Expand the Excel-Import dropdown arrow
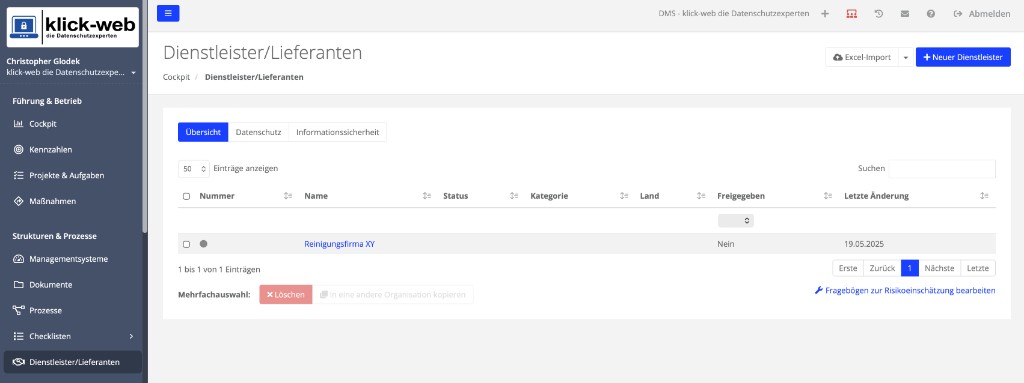The image size is (1024, 383). tap(906, 58)
